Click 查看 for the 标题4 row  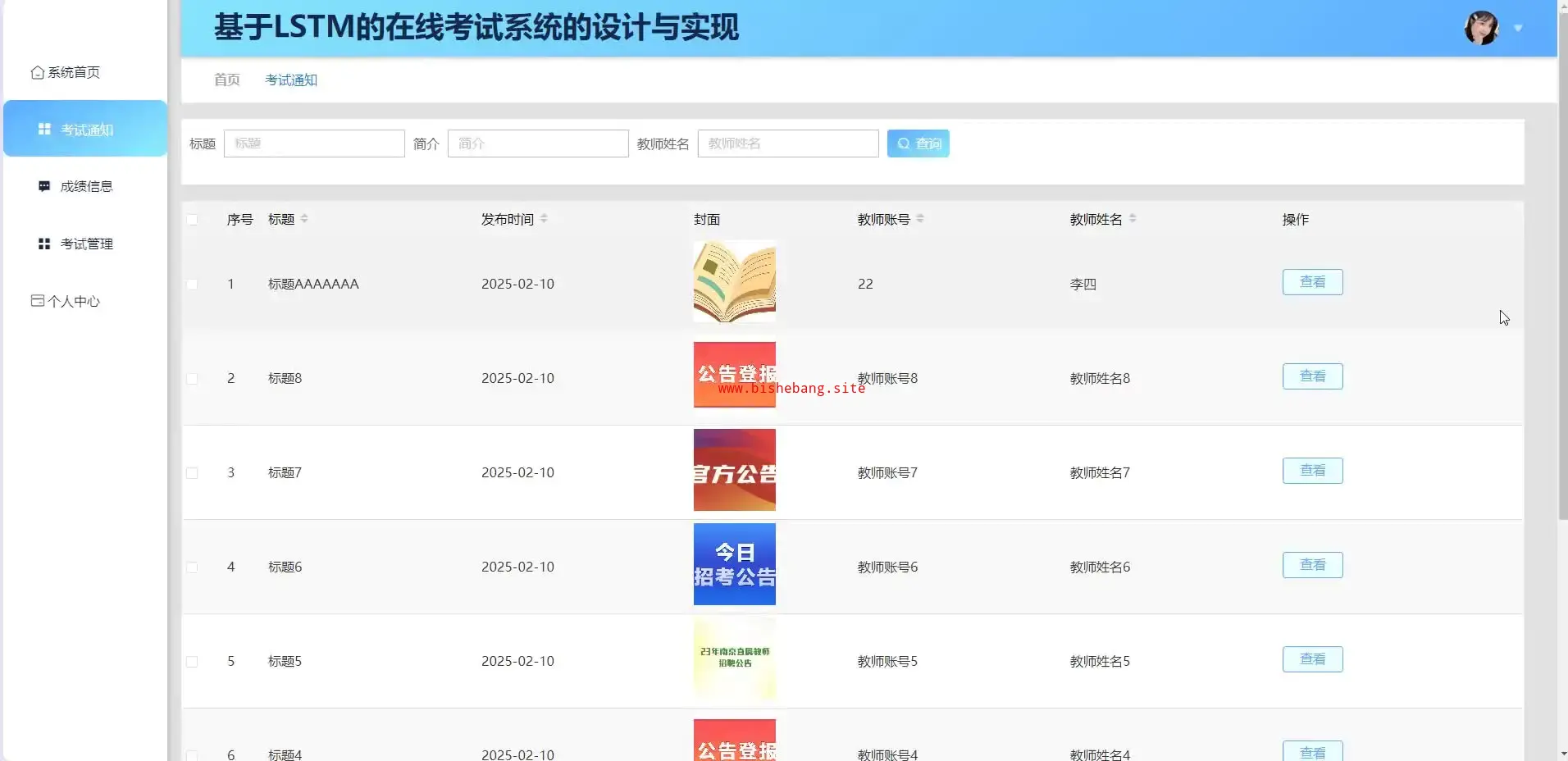(1313, 751)
